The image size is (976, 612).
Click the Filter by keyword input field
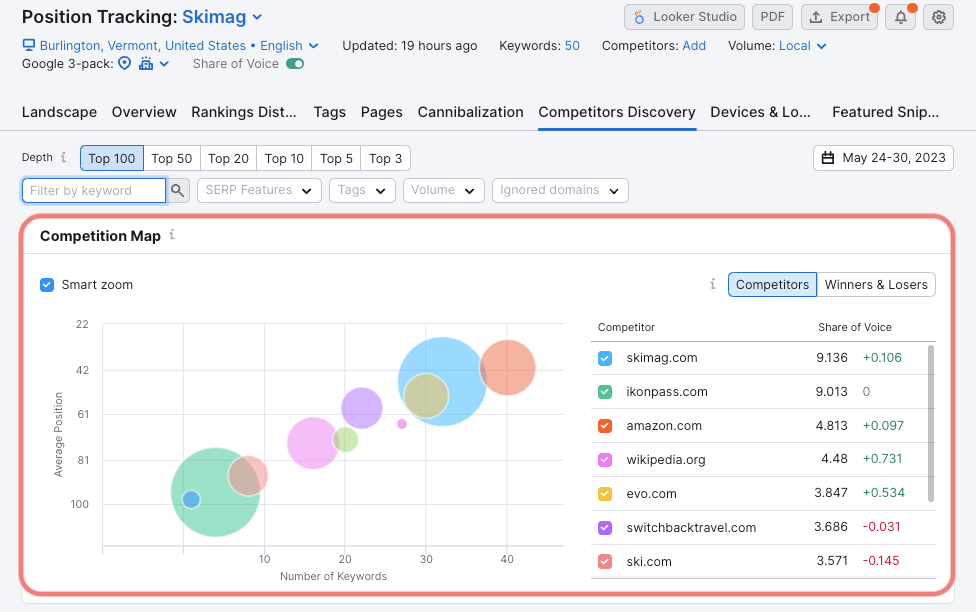tap(94, 190)
